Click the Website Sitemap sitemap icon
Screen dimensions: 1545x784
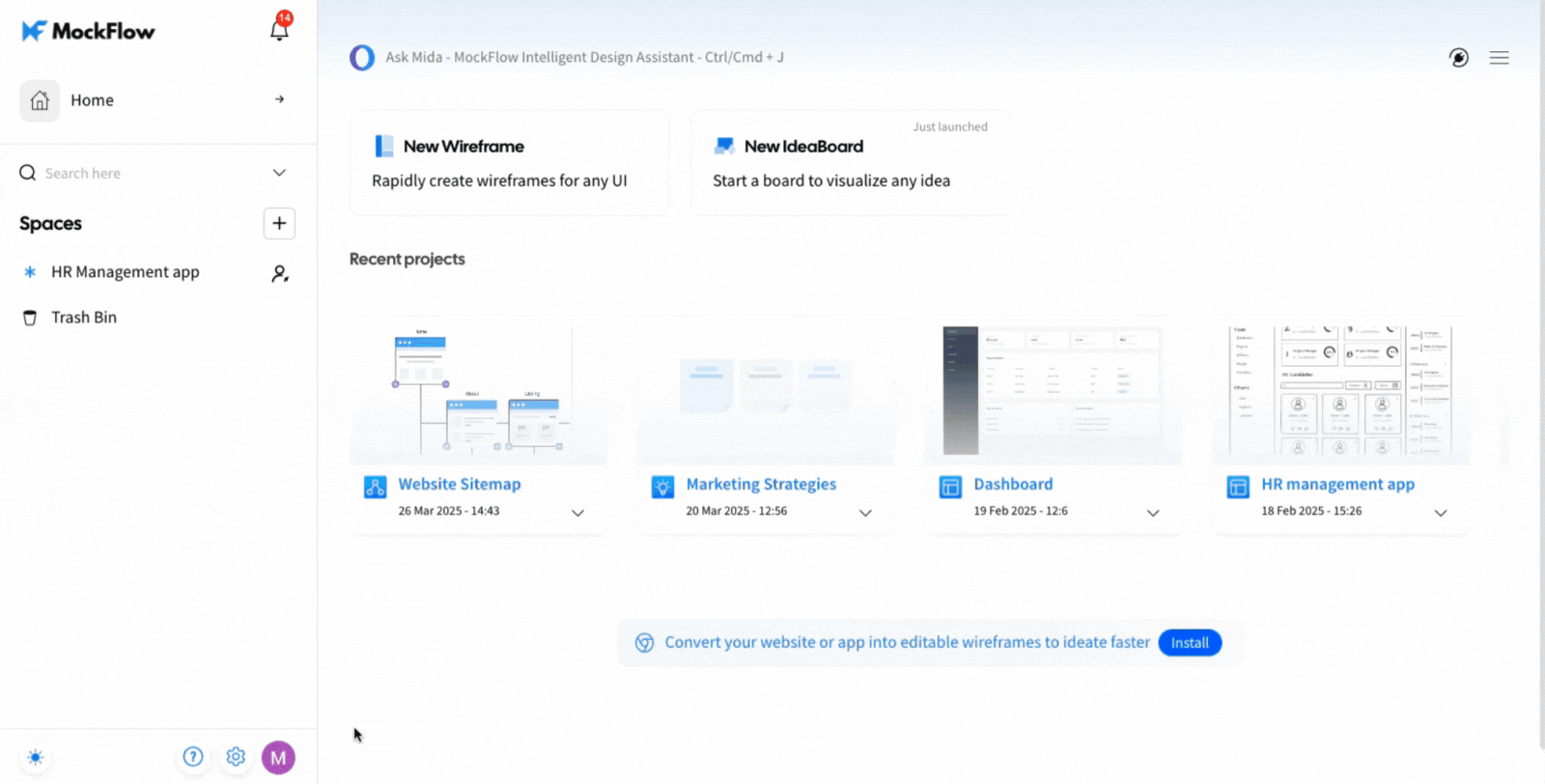[x=376, y=488]
